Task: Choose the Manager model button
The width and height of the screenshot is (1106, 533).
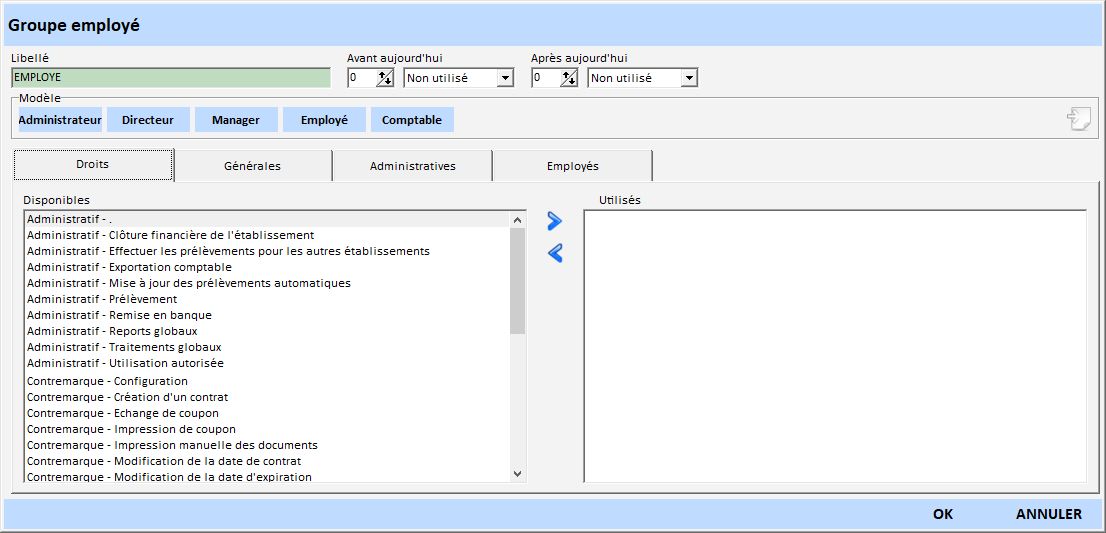Action: [x=236, y=120]
